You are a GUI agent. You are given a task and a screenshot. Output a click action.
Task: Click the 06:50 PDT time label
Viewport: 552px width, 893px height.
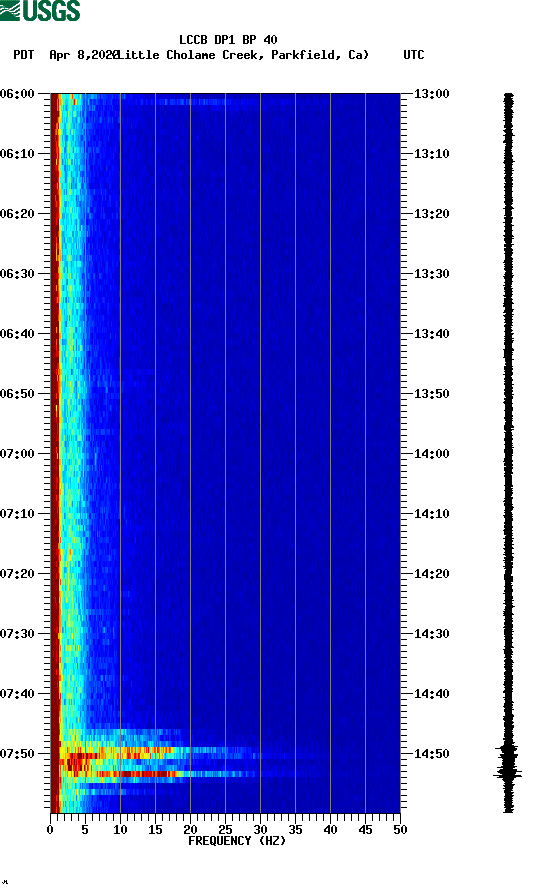[x=17, y=394]
